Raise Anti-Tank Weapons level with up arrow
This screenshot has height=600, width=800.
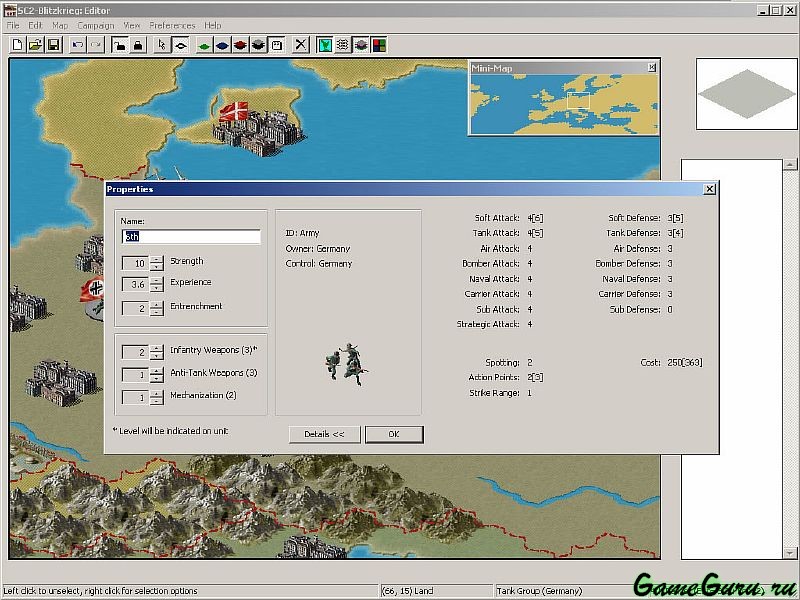157,371
